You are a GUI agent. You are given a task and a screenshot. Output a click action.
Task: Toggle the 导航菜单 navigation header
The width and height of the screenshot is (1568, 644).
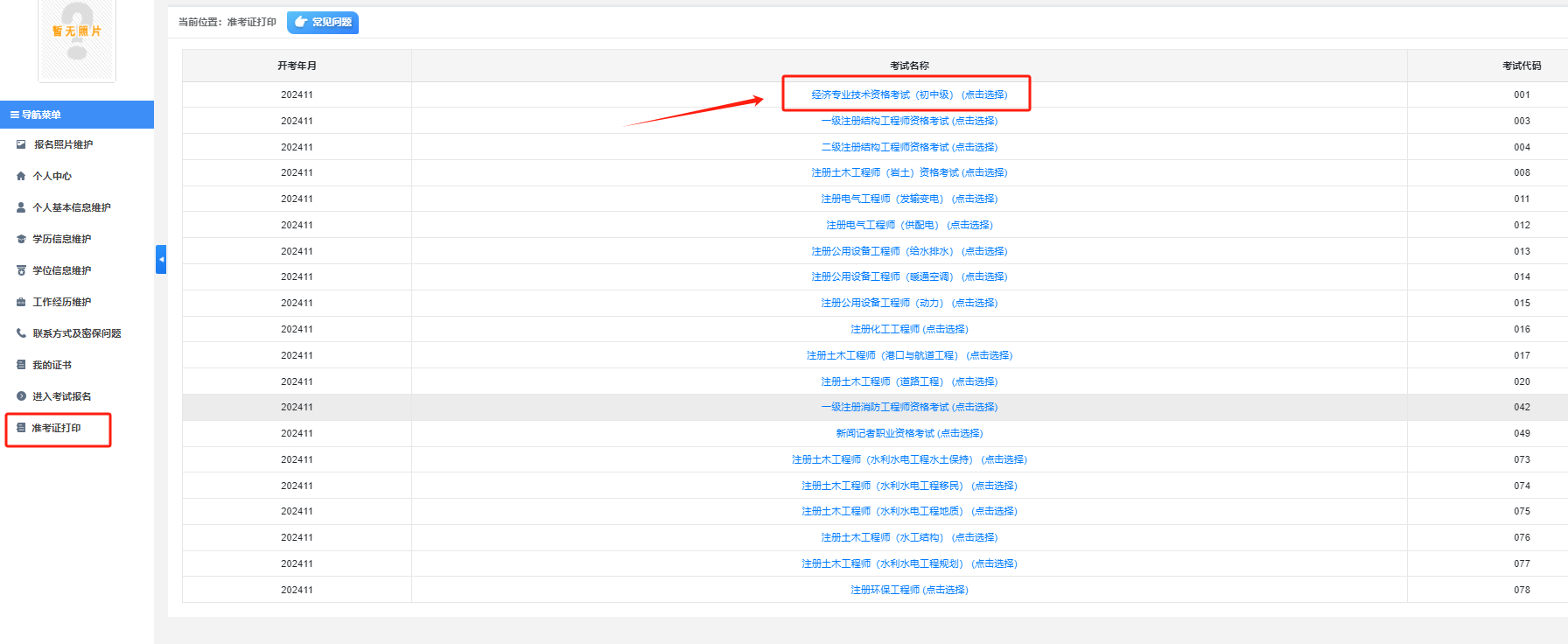click(x=77, y=115)
